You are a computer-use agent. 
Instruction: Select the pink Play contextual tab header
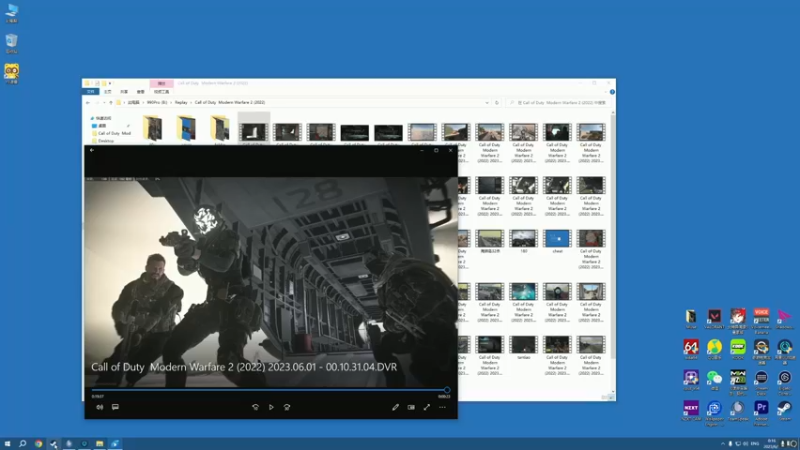(x=162, y=83)
